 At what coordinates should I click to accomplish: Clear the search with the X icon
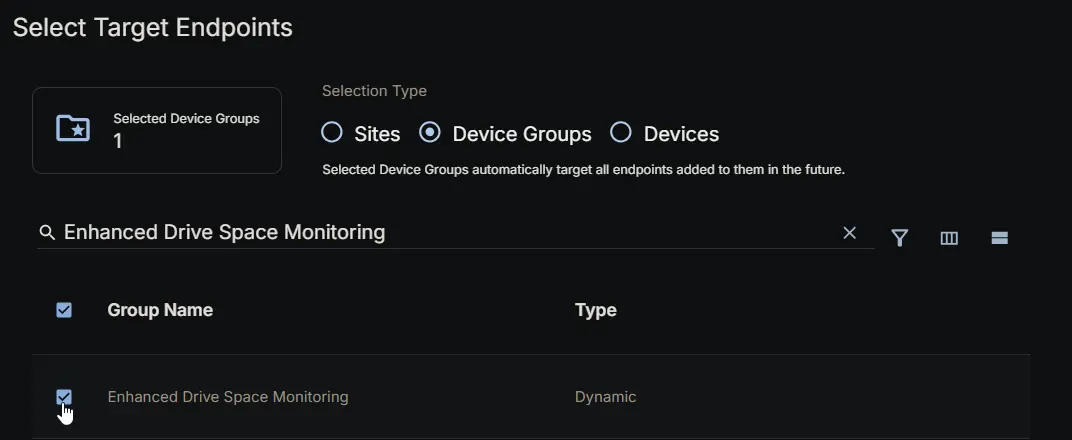pos(849,233)
